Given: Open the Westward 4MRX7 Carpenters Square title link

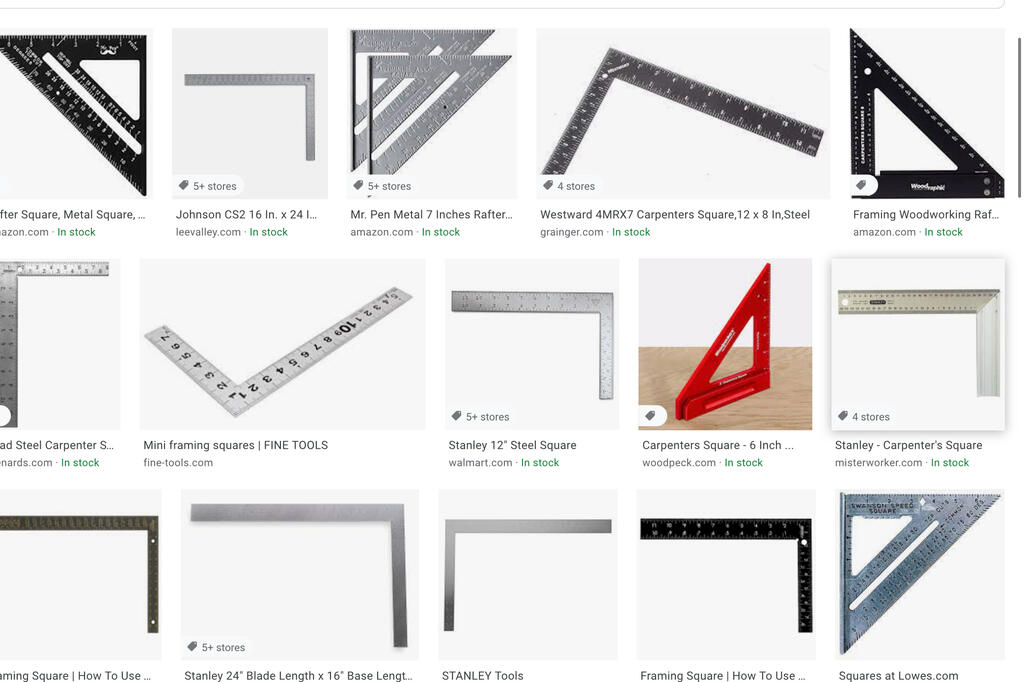Looking at the screenshot, I should coord(675,214).
